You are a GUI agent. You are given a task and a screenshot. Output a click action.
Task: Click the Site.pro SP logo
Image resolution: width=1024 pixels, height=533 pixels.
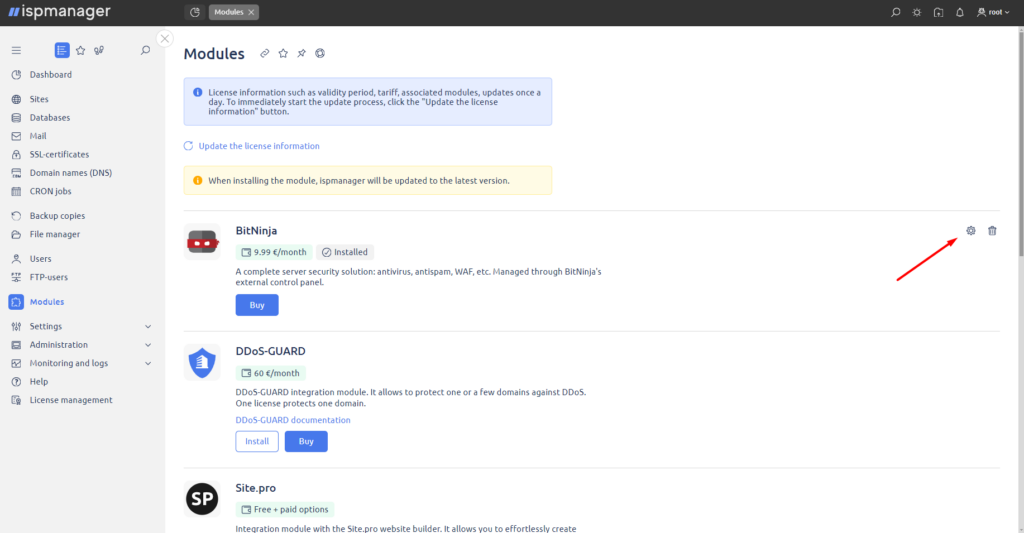[202, 499]
